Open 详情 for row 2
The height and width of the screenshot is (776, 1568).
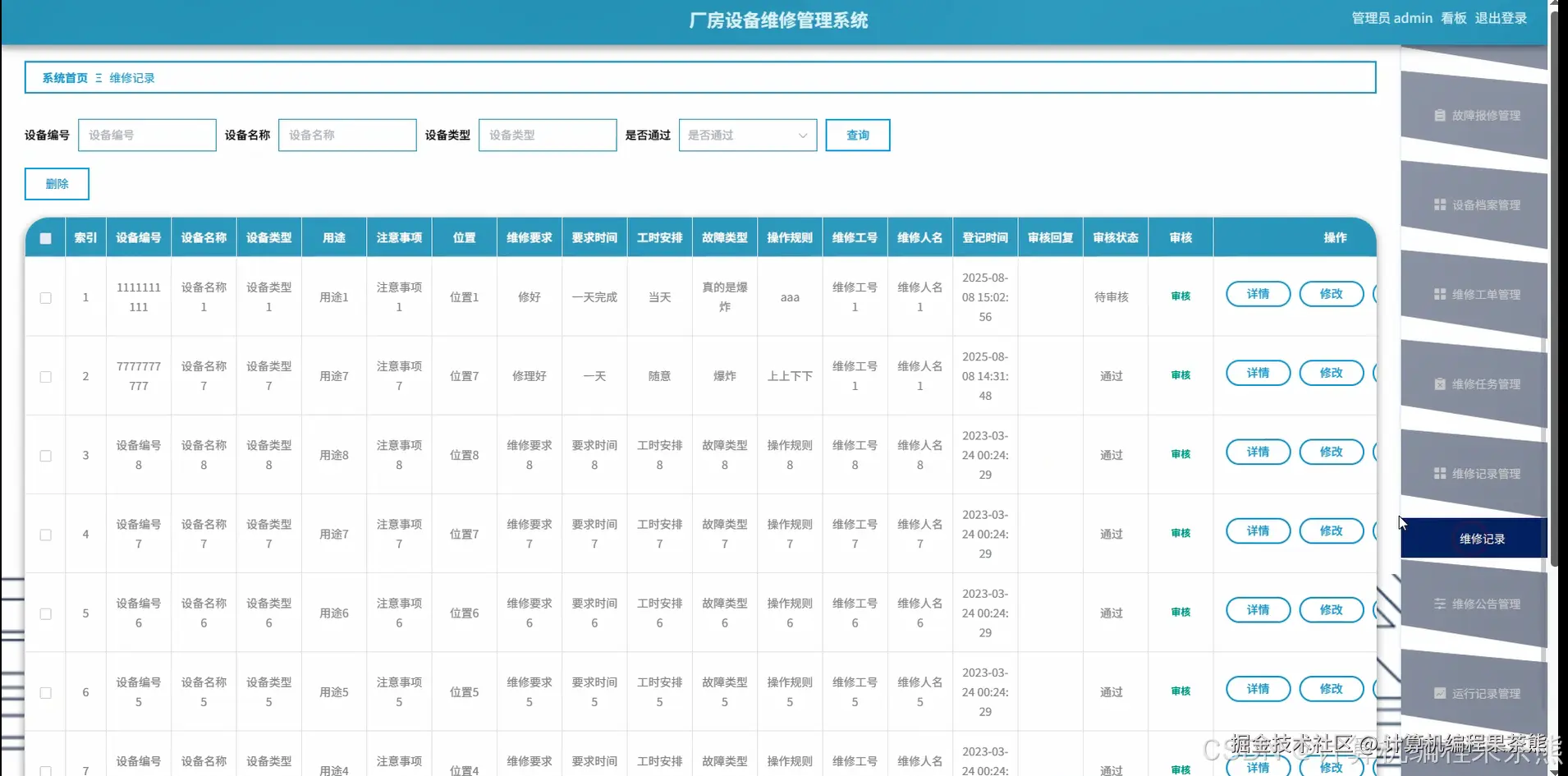pos(1258,373)
